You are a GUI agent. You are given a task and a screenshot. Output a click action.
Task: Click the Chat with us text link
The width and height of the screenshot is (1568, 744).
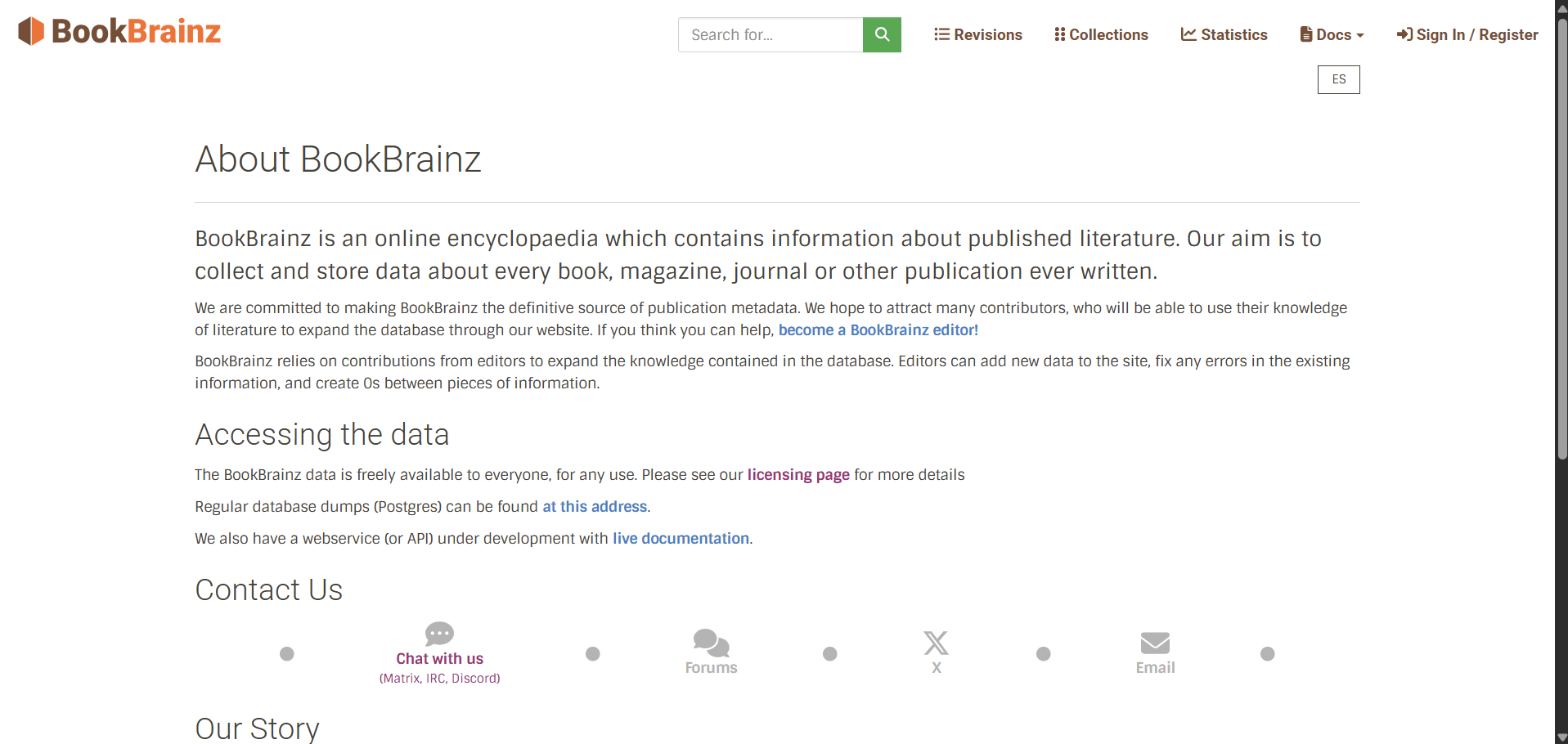[439, 659]
